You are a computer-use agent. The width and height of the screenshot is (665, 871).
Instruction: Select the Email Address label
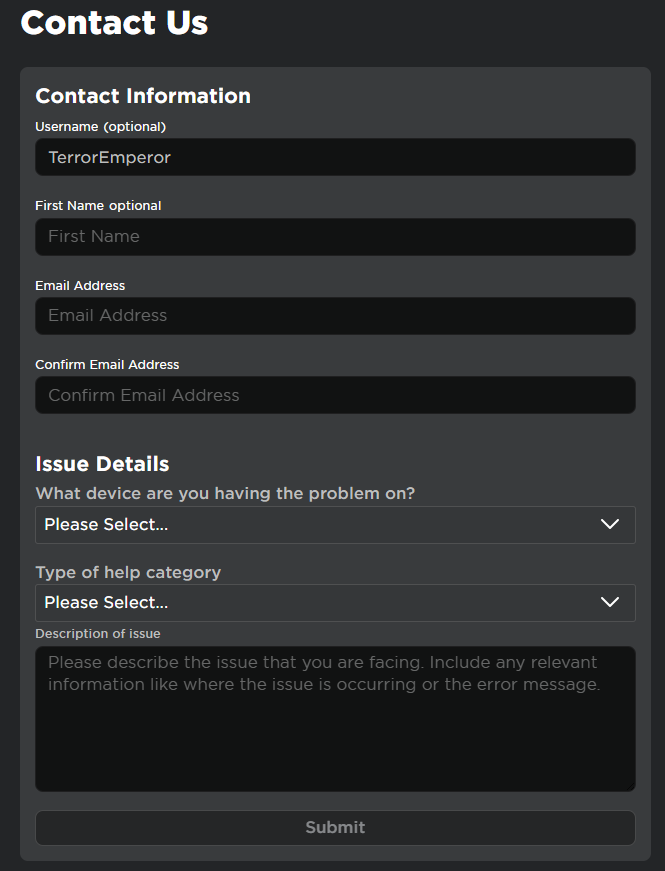coord(80,285)
